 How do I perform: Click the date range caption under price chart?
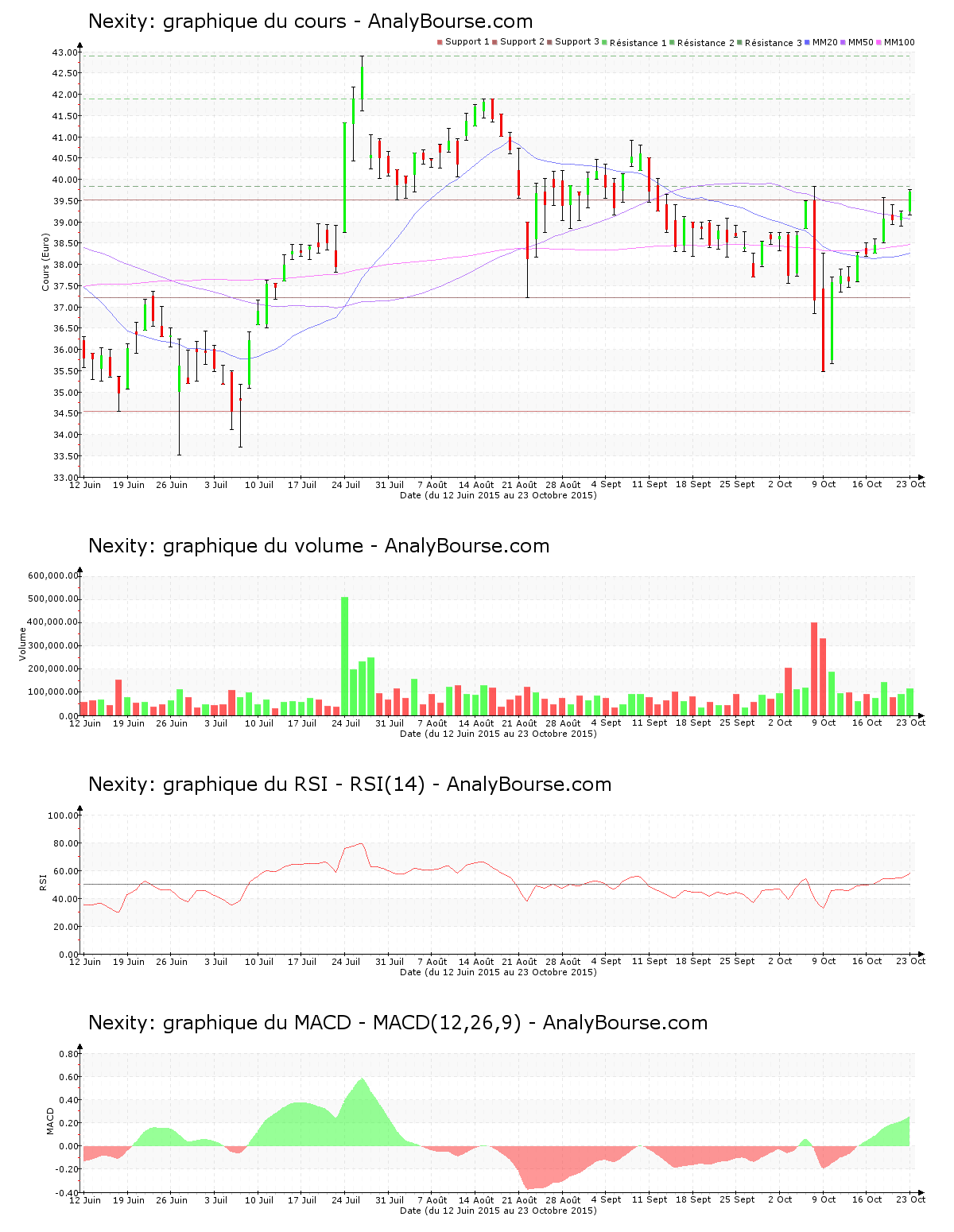498,495
